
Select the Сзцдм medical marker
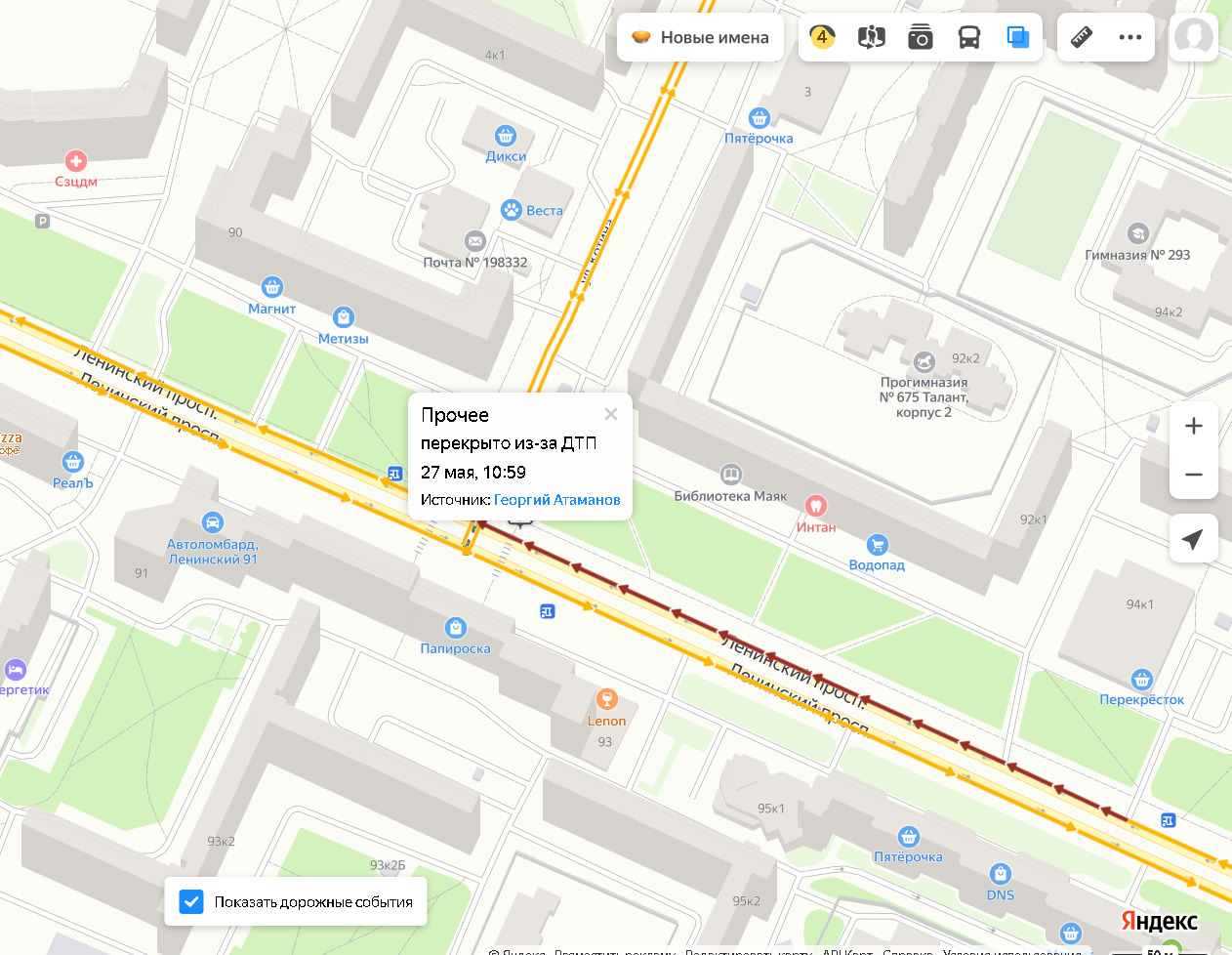tap(76, 161)
